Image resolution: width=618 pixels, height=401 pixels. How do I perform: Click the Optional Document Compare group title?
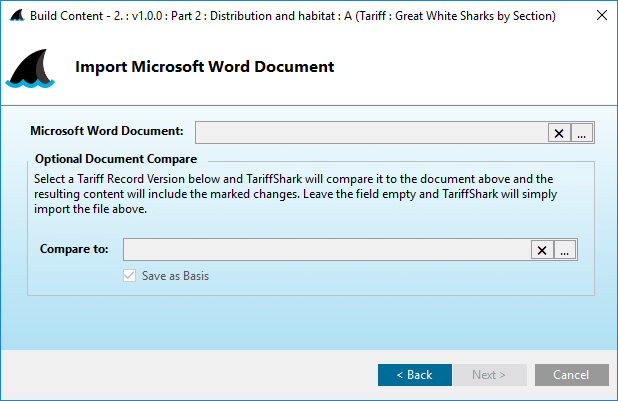point(115,158)
